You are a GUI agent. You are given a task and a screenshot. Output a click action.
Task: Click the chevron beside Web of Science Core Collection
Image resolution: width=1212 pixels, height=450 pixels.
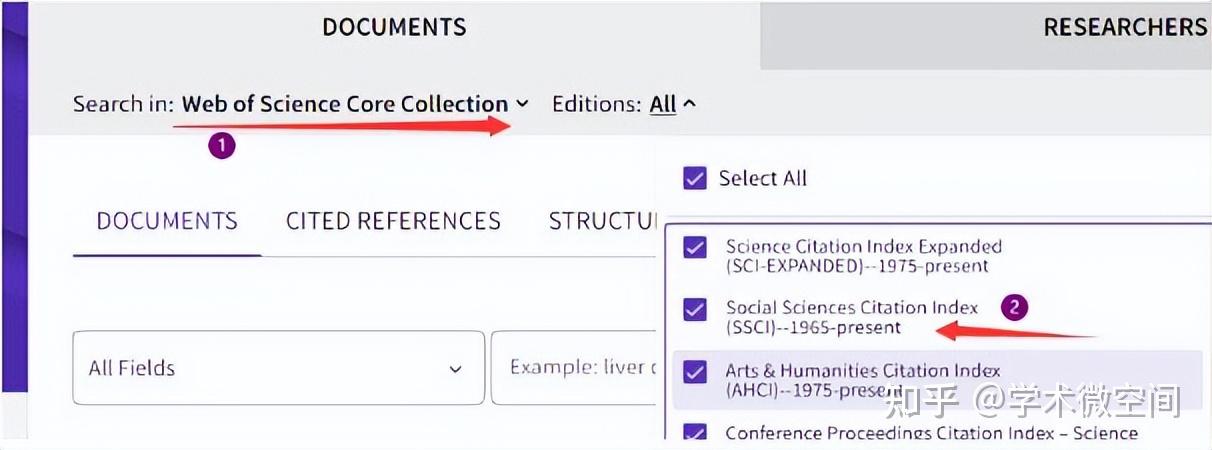pos(522,104)
